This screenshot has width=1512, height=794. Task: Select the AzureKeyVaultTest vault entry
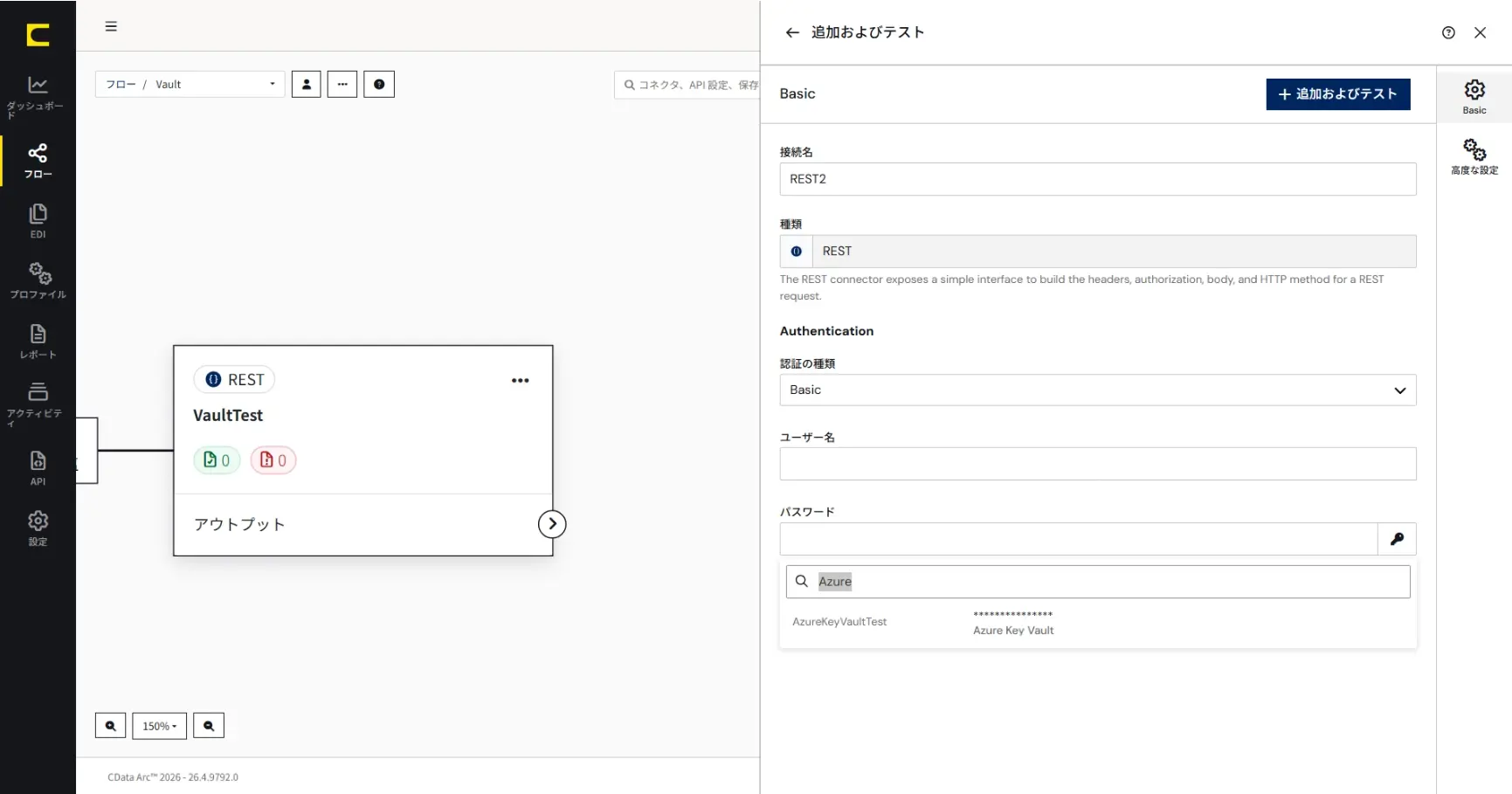1098,622
